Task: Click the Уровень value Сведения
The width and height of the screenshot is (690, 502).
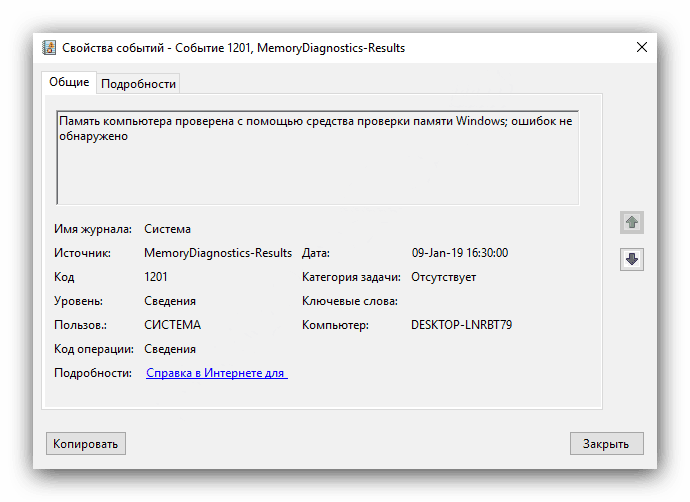Action: [170, 301]
